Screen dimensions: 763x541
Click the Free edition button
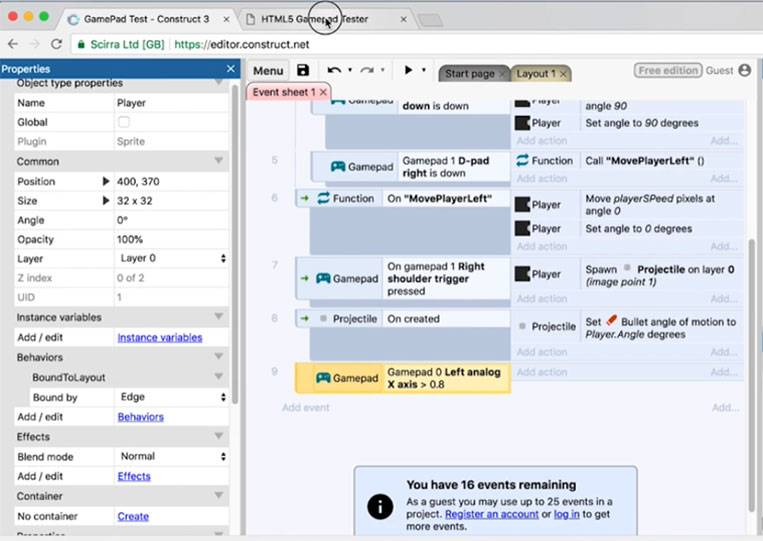(668, 71)
